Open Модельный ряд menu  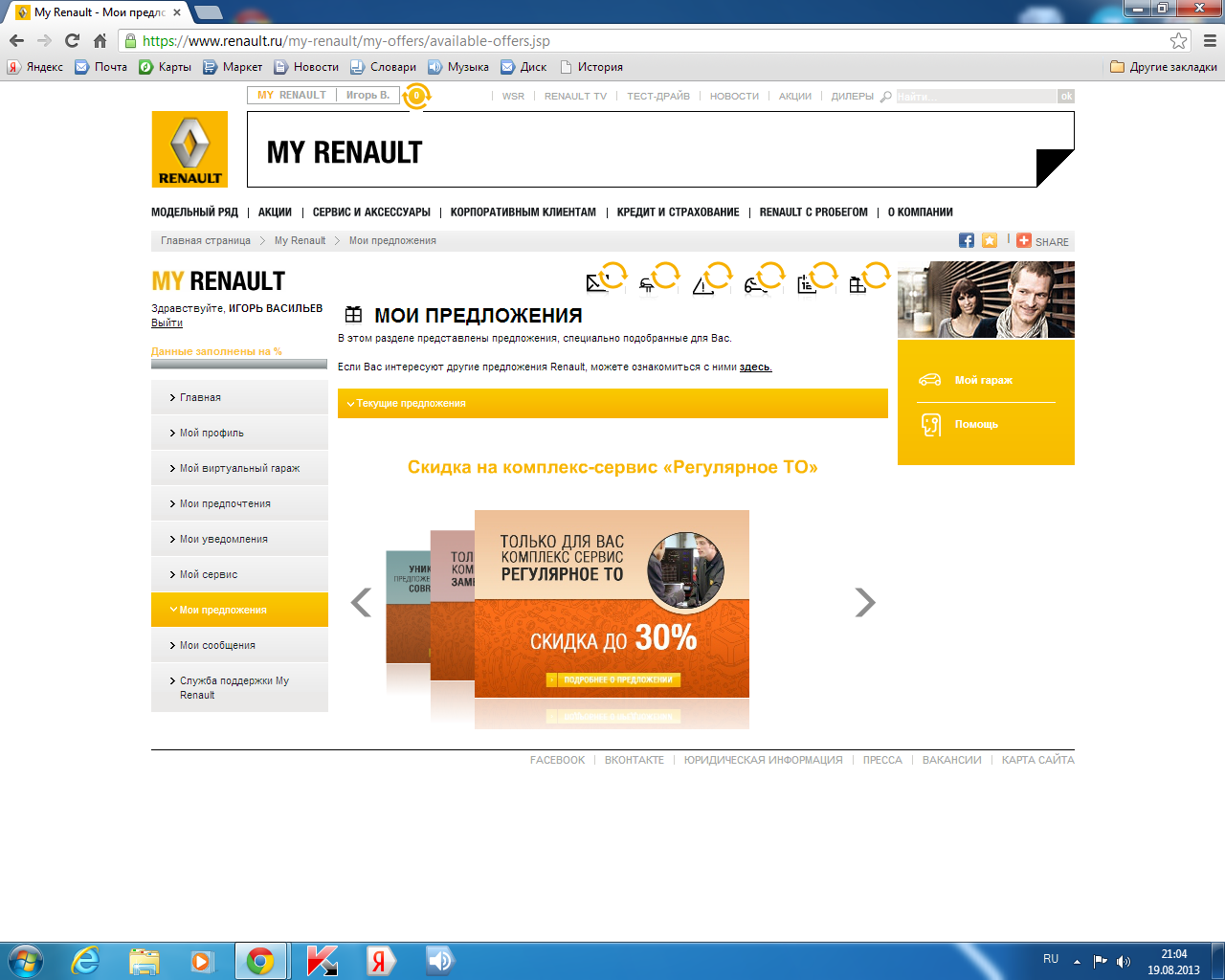point(194,212)
